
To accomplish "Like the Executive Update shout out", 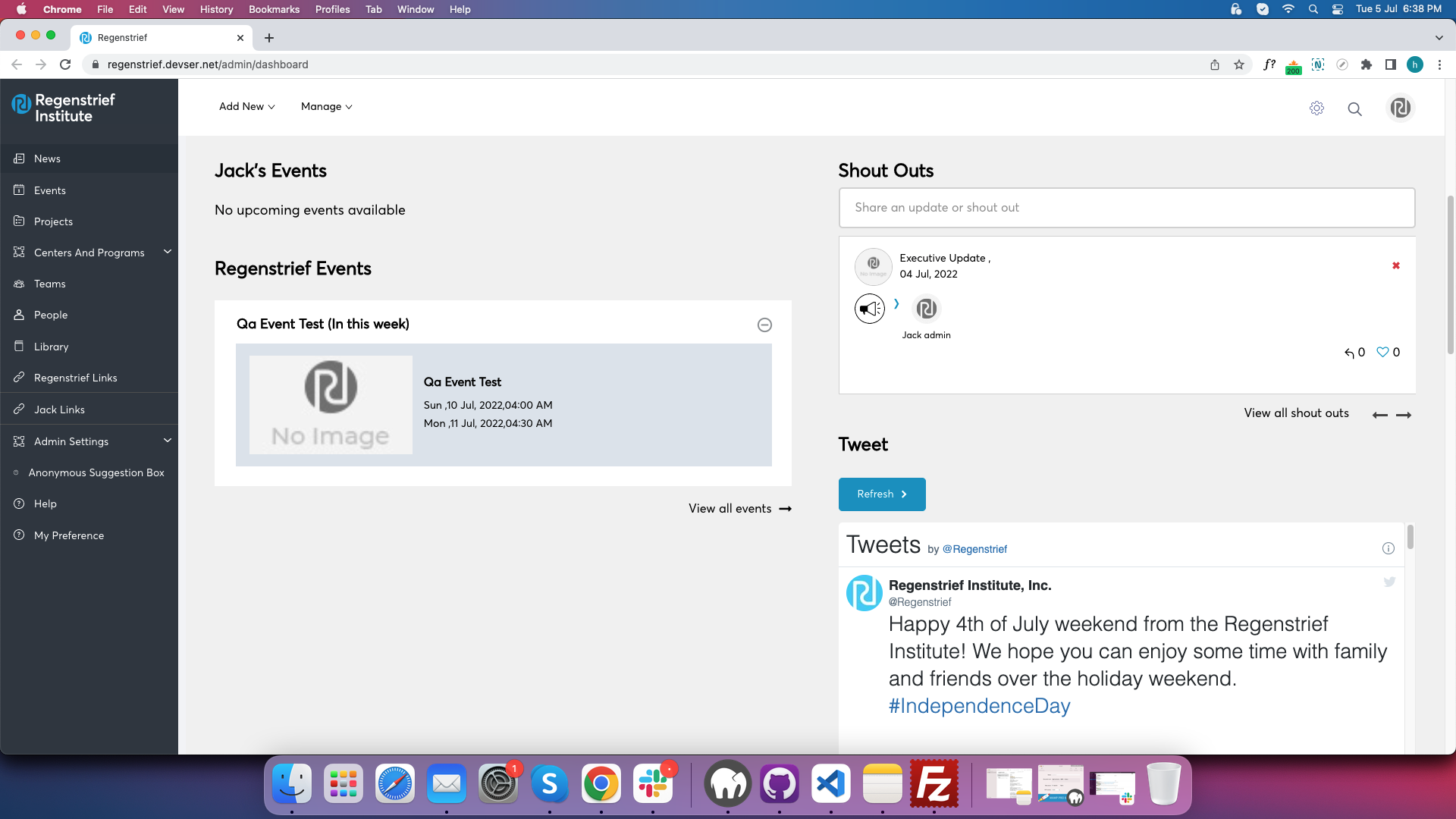I will pos(1382,352).
